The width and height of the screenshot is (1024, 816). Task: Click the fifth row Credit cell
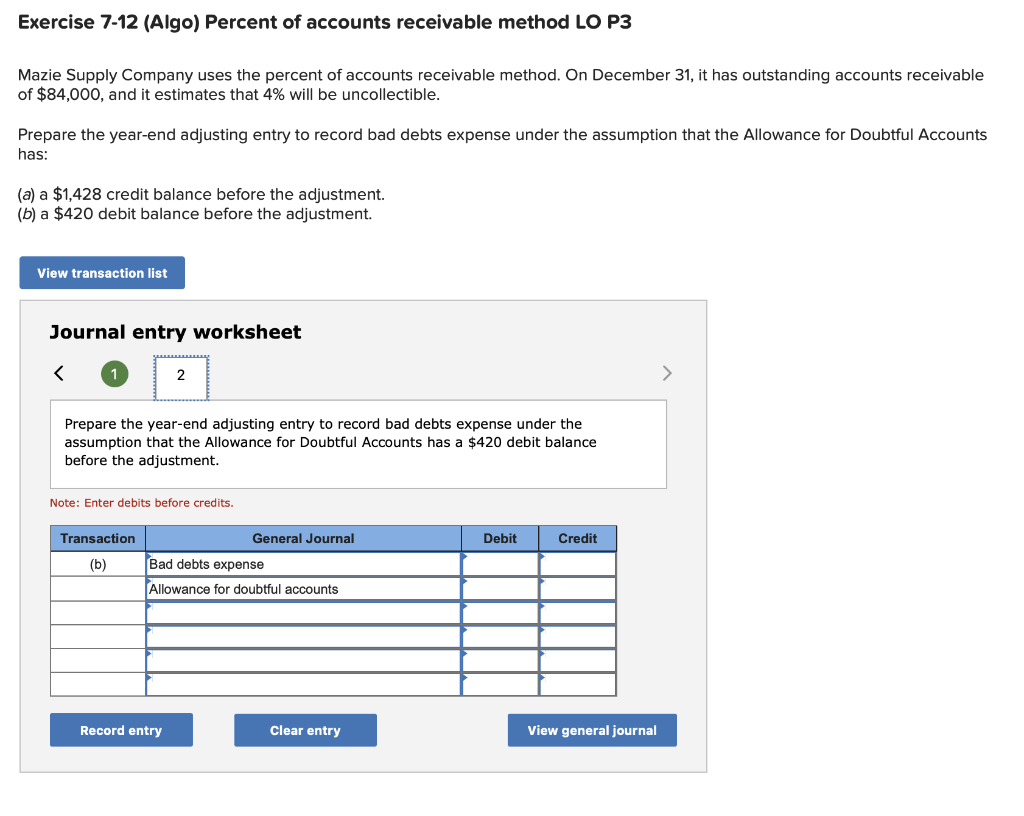(x=578, y=661)
